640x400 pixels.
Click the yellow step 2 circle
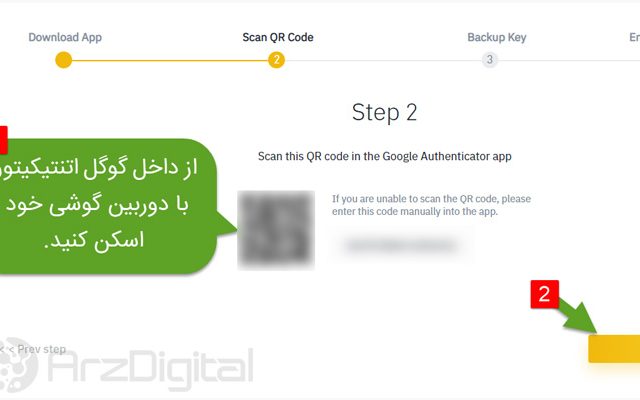pos(276,60)
